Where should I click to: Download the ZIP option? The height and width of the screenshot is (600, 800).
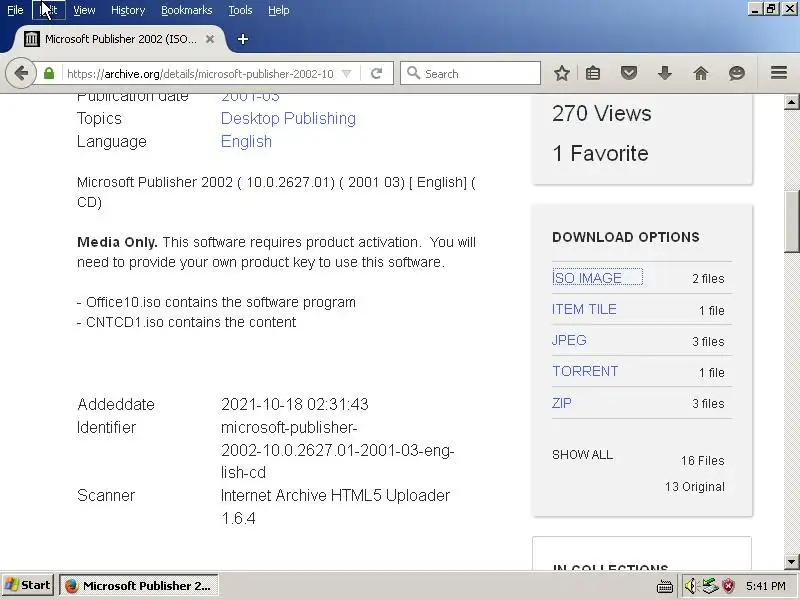tap(562, 403)
